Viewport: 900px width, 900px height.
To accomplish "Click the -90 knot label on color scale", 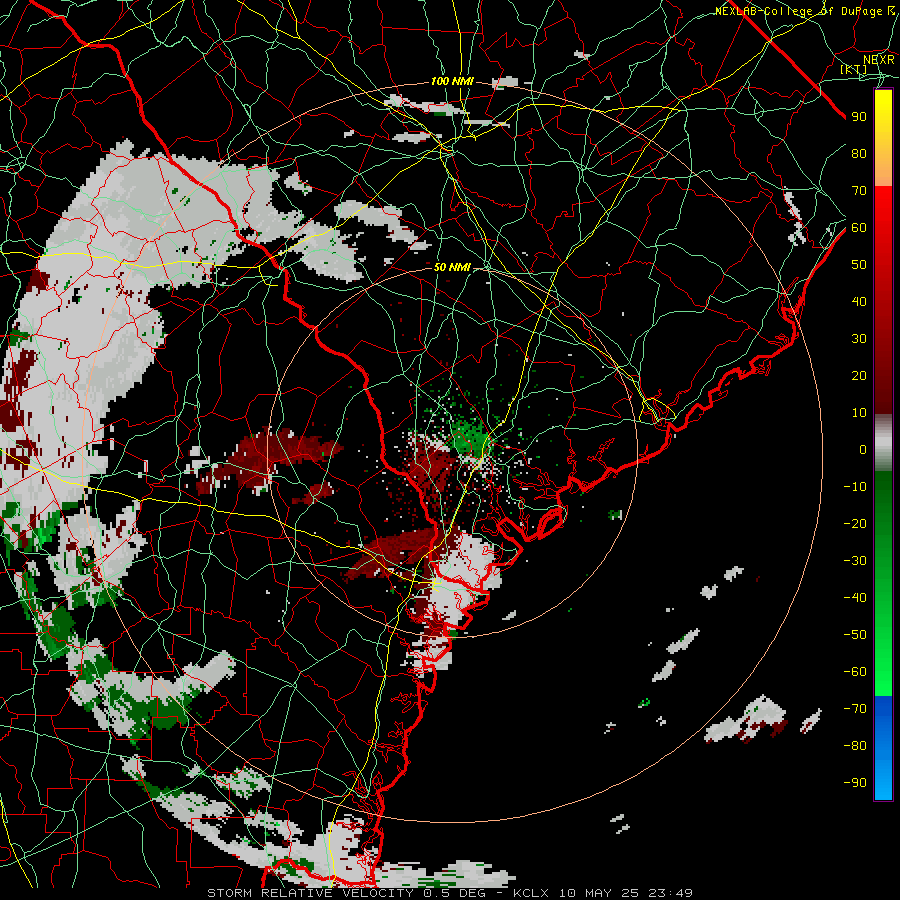I will click(855, 783).
